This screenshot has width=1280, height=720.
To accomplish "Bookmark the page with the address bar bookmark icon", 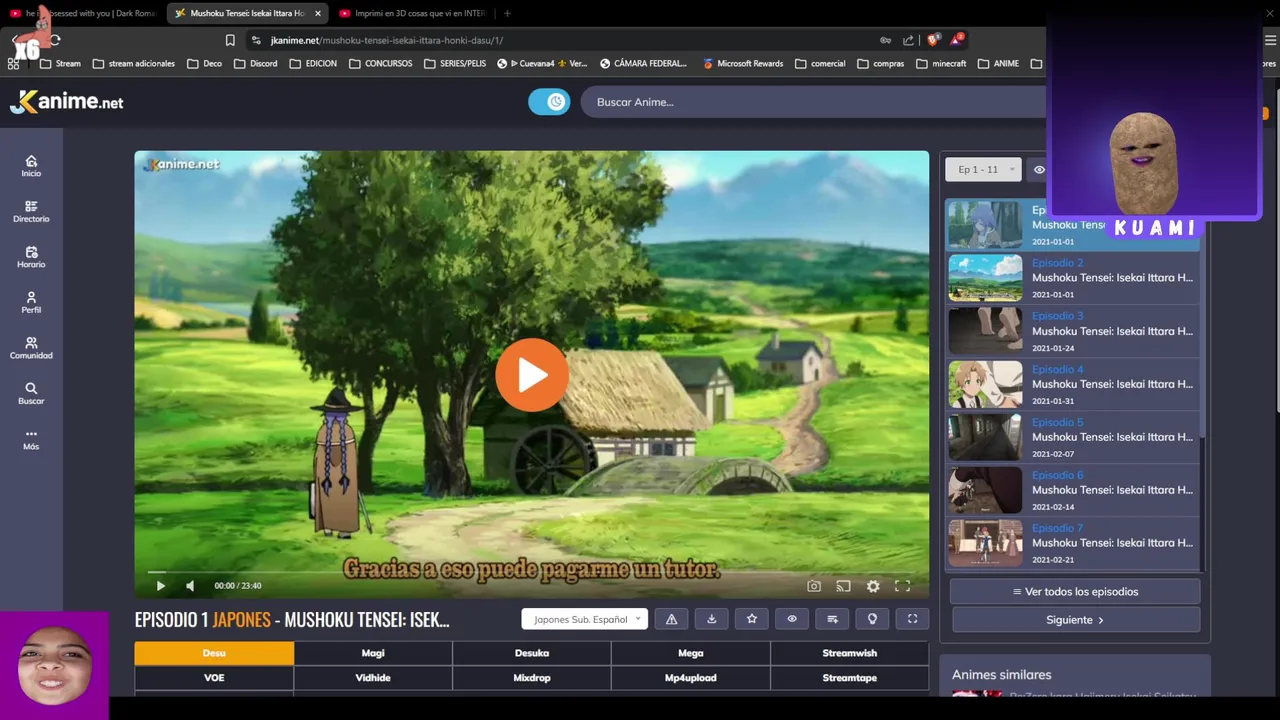I will (230, 40).
